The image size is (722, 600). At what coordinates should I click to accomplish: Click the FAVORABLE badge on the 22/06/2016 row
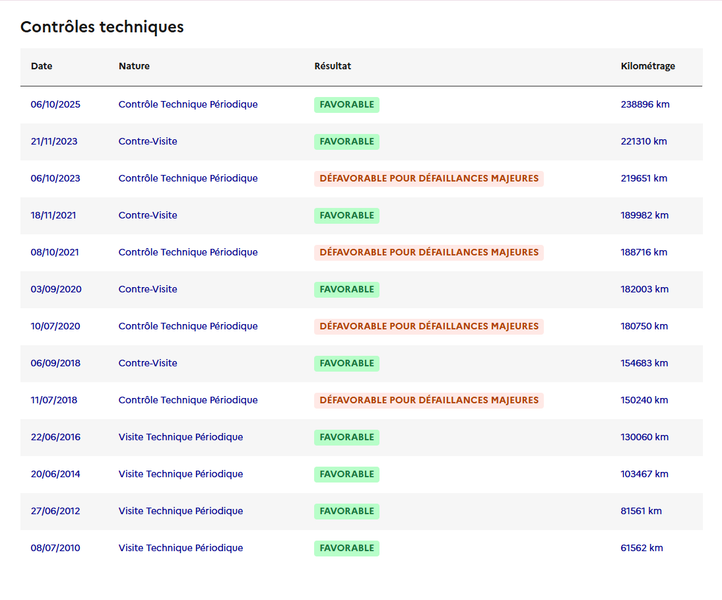[x=347, y=437]
